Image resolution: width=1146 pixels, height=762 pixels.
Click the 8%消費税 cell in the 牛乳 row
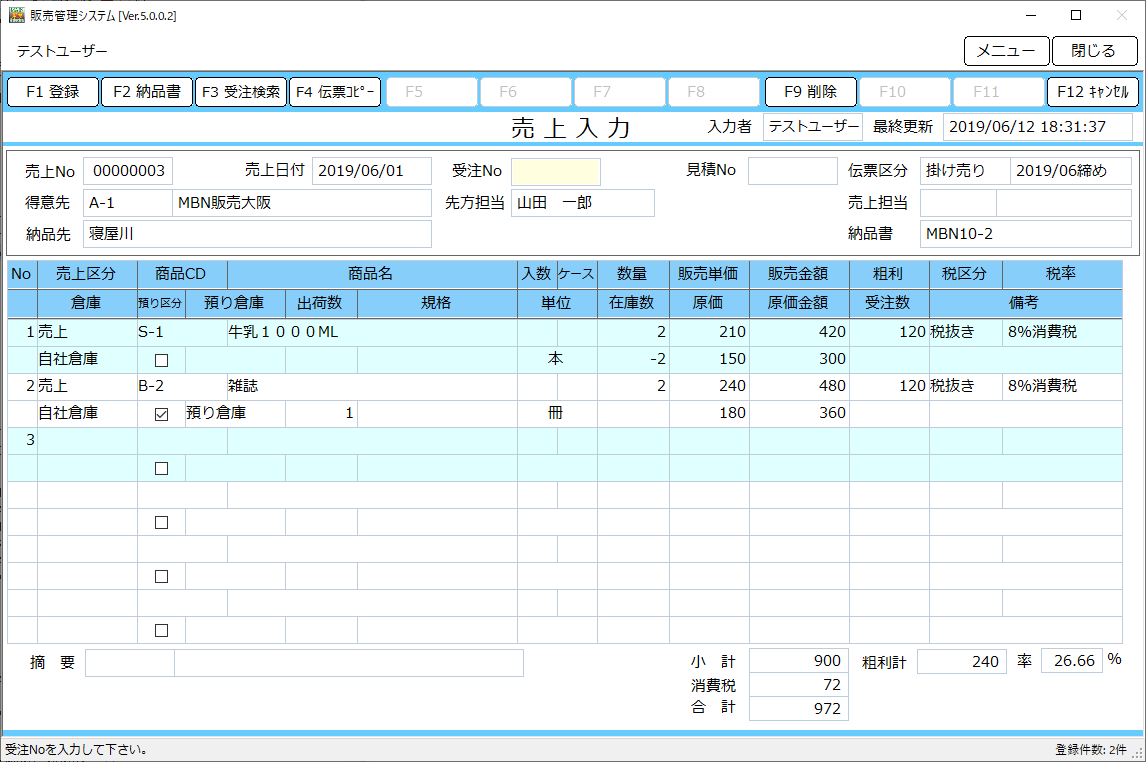pyautogui.click(x=1062, y=332)
